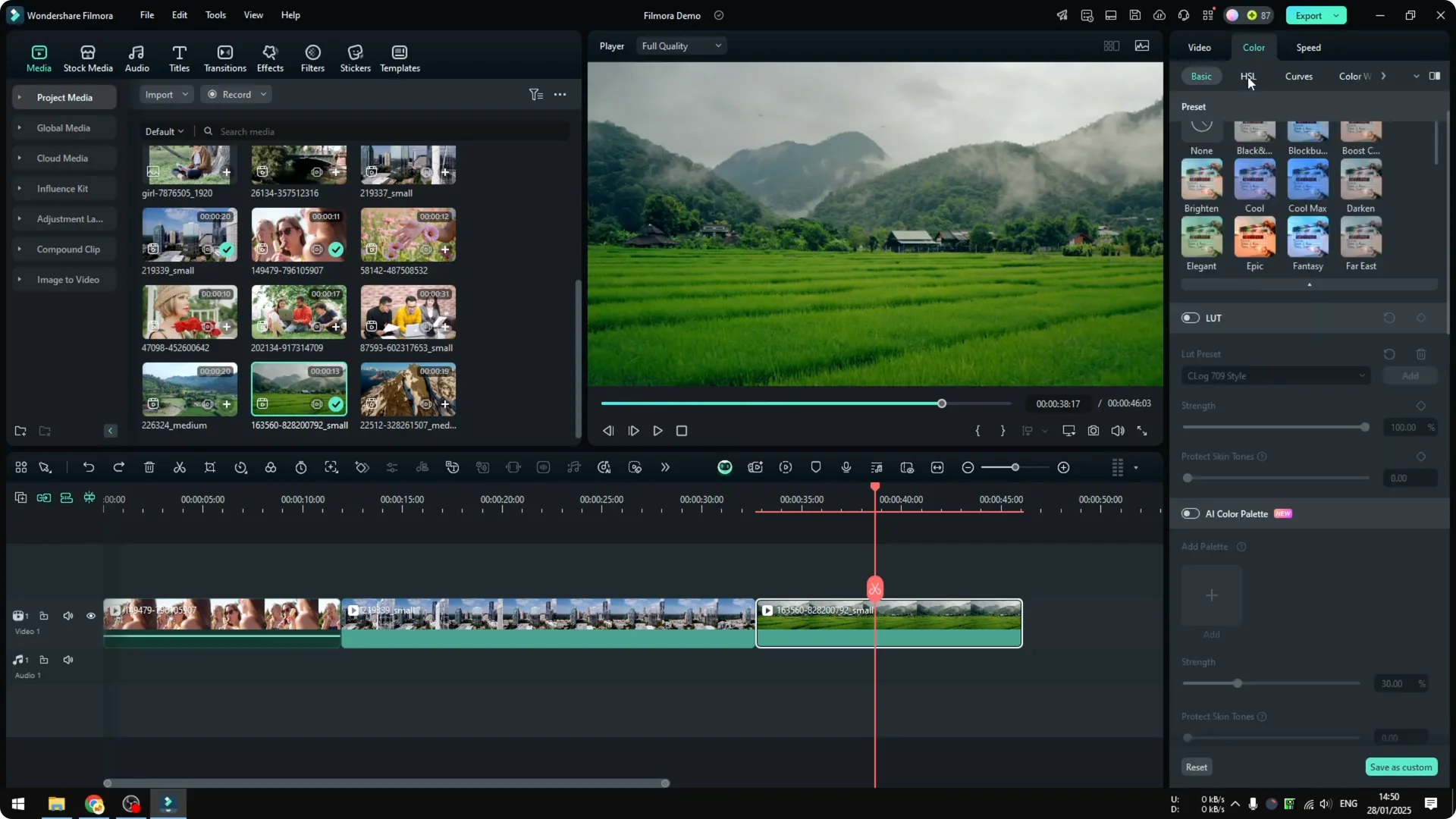Click the Undo icon
This screenshot has width=1456, height=819.
89,467
